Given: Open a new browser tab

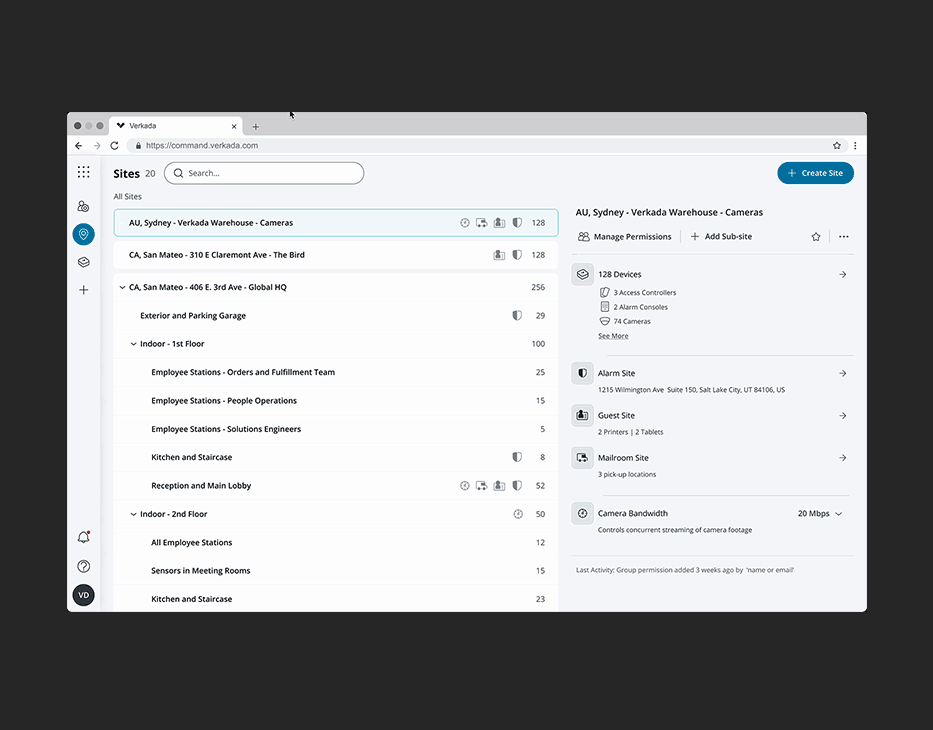Looking at the screenshot, I should [255, 127].
